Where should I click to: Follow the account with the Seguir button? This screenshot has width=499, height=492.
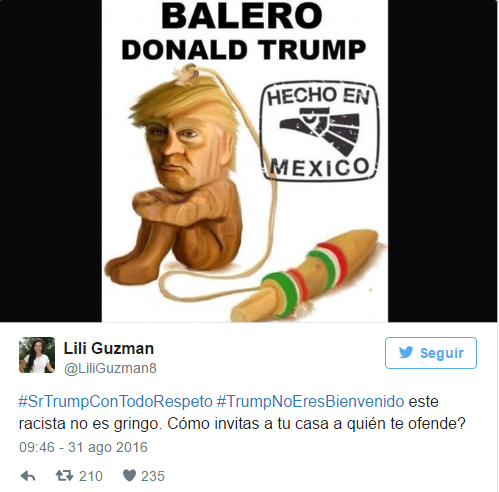click(x=431, y=353)
